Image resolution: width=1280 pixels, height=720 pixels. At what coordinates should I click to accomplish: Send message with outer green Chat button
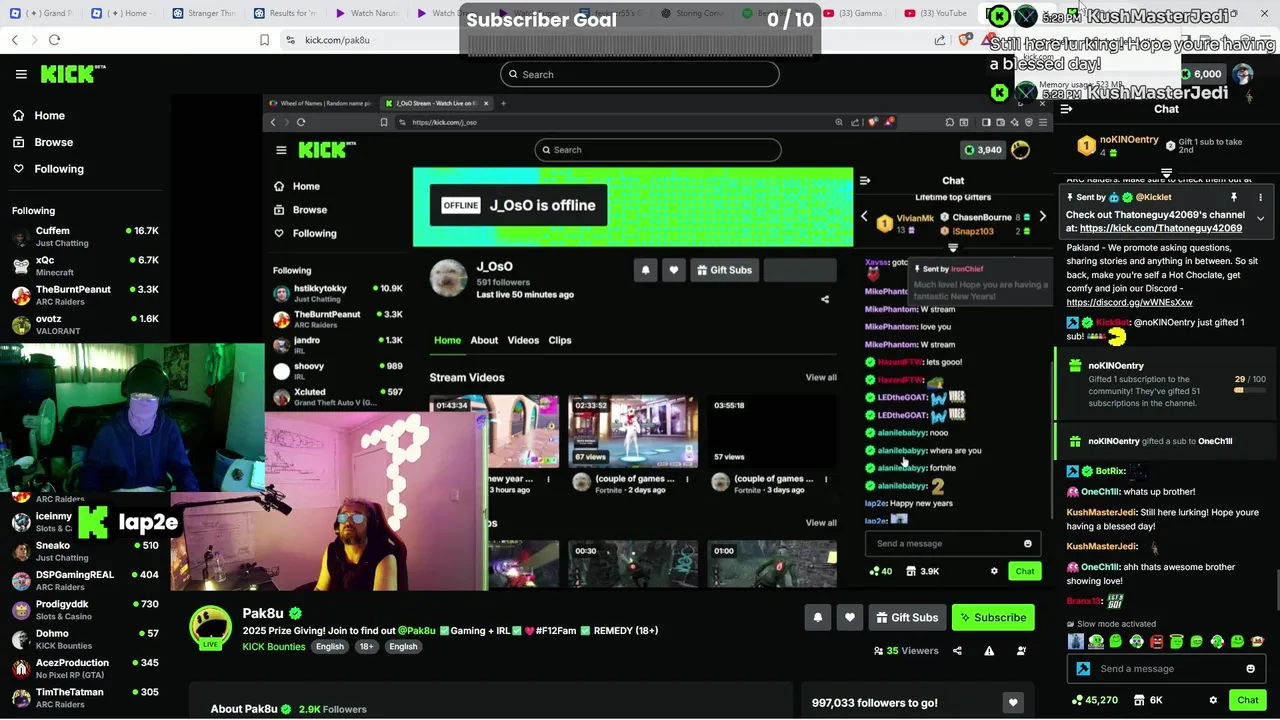1247,700
